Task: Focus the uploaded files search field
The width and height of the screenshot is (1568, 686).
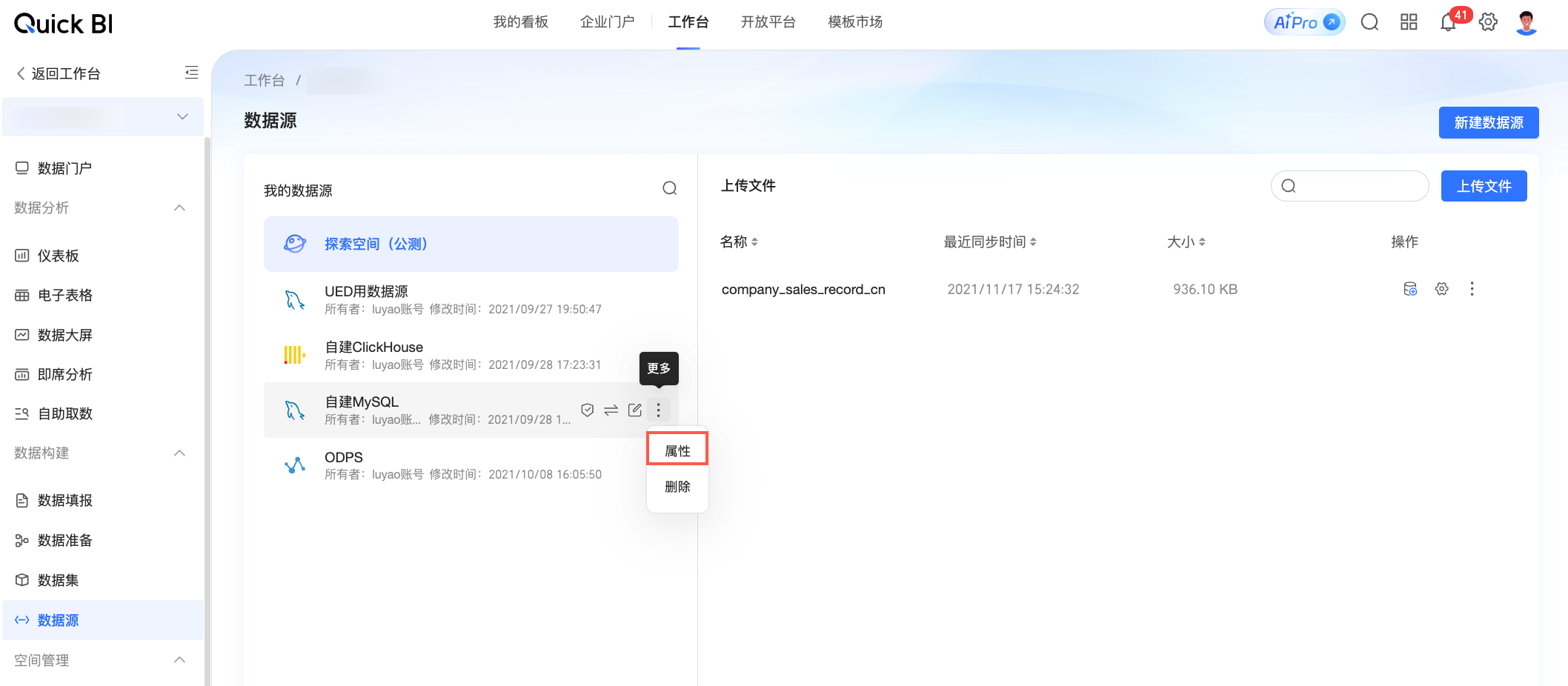Action: click(1350, 186)
